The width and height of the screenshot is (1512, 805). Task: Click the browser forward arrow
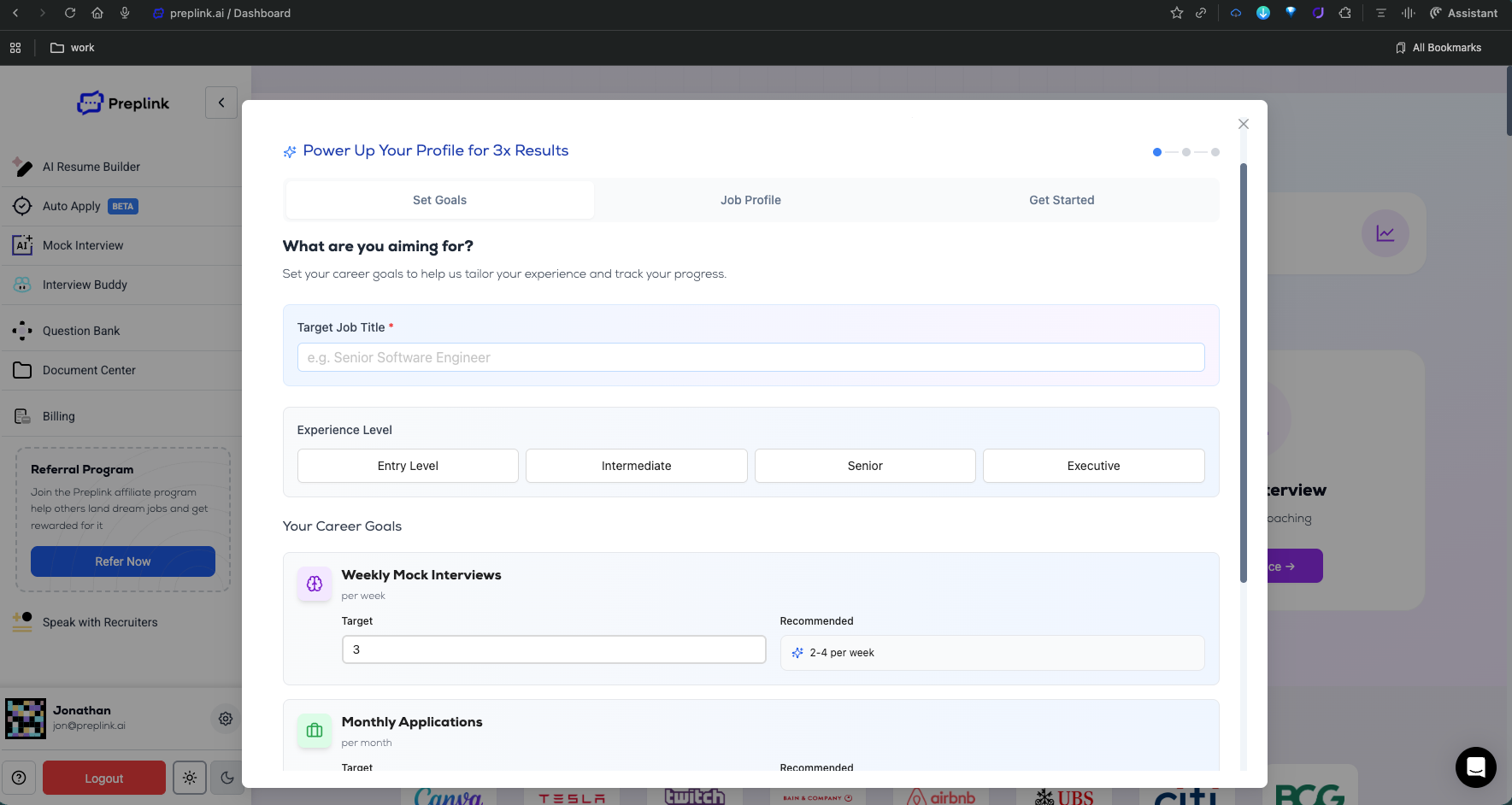[43, 13]
